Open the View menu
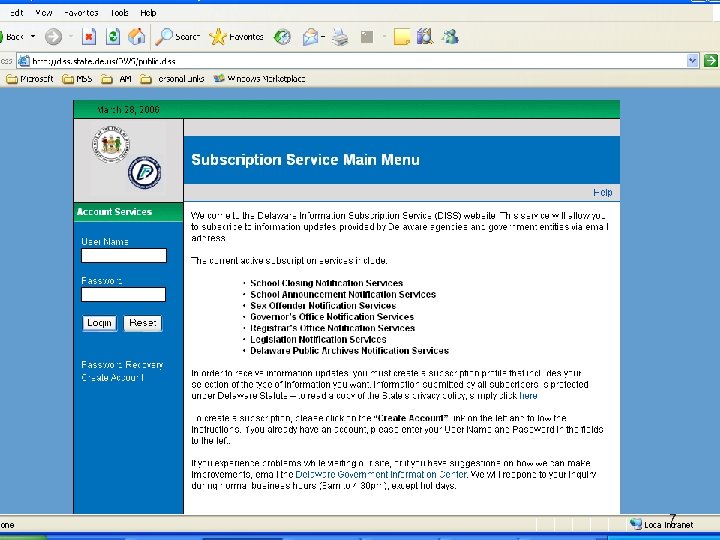The height and width of the screenshot is (540, 720). pos(44,13)
